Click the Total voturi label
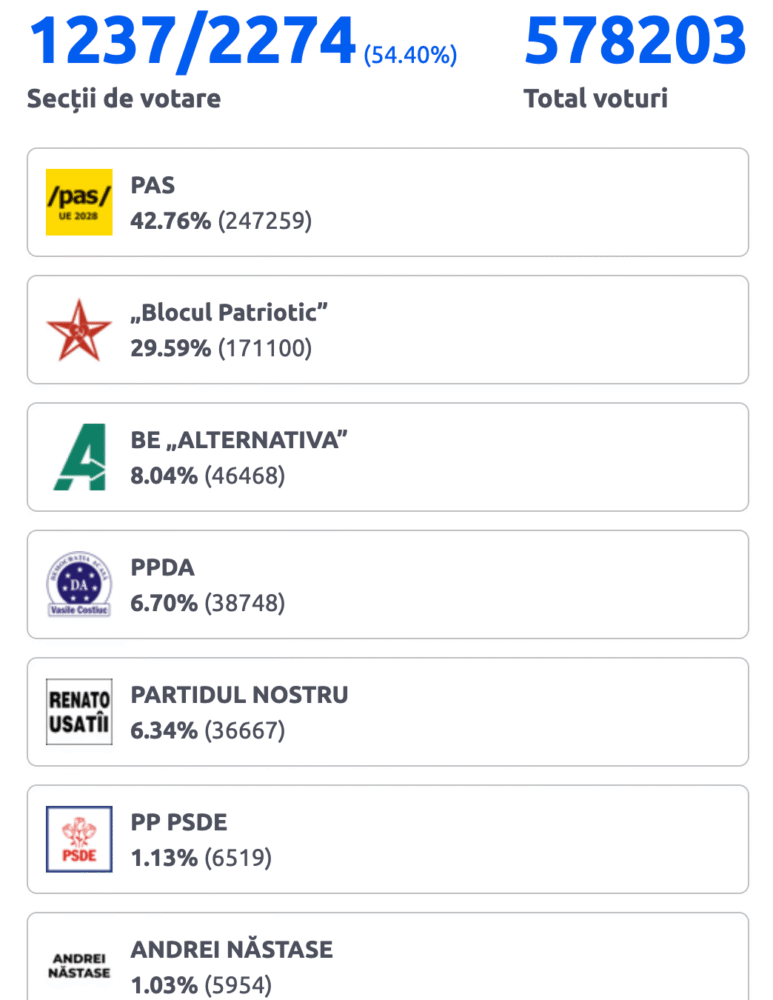 (x=596, y=98)
